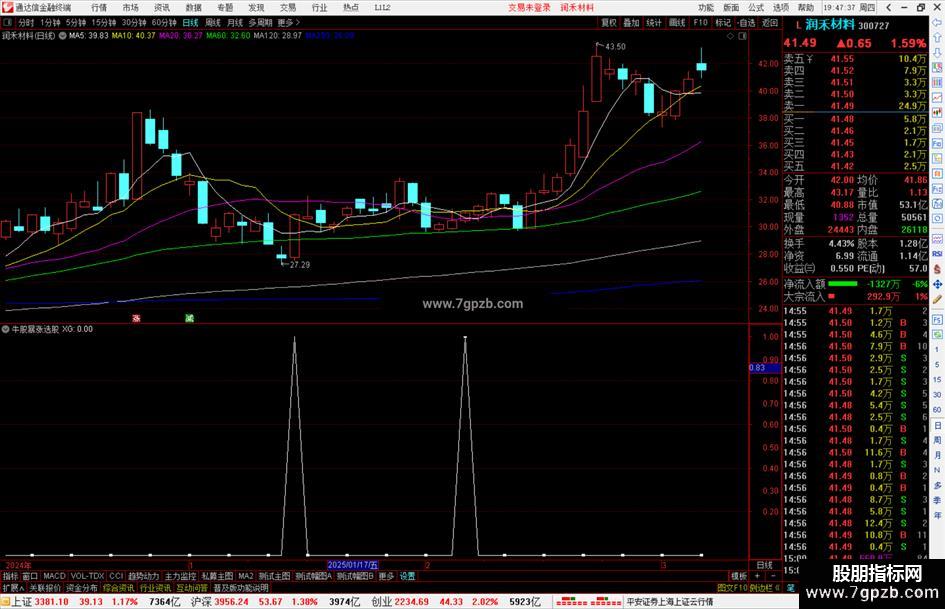
Task: Click the 叠加 button
Action: tap(631, 23)
